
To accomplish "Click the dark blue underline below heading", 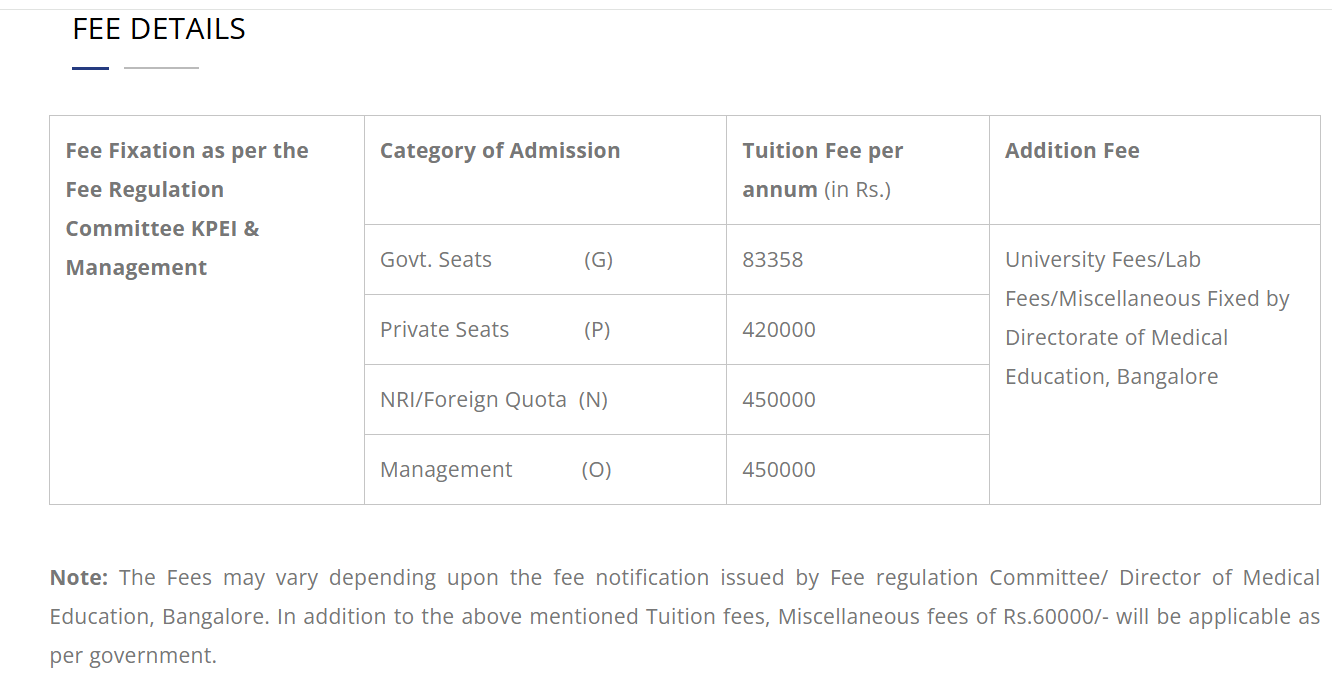I will tap(90, 68).
